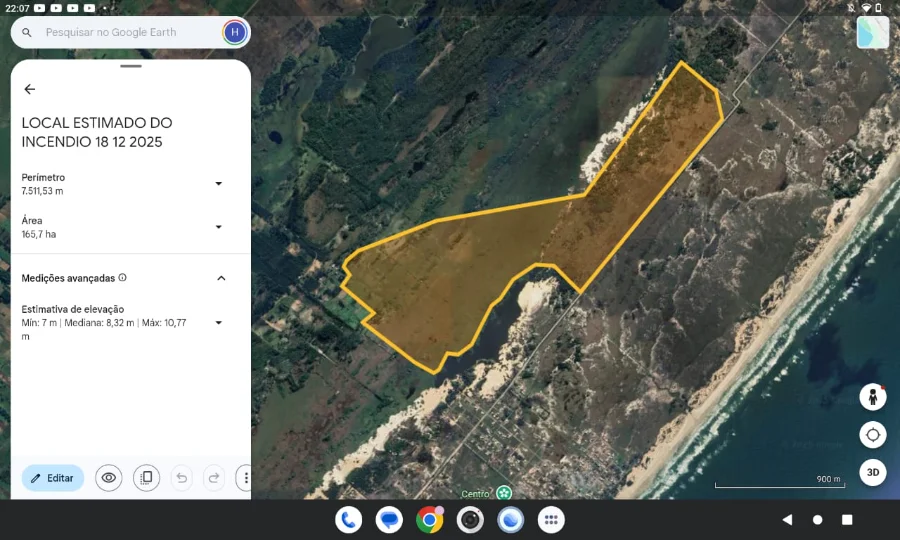The image size is (900, 540).
Task: Click the Editar button
Action: click(x=53, y=478)
